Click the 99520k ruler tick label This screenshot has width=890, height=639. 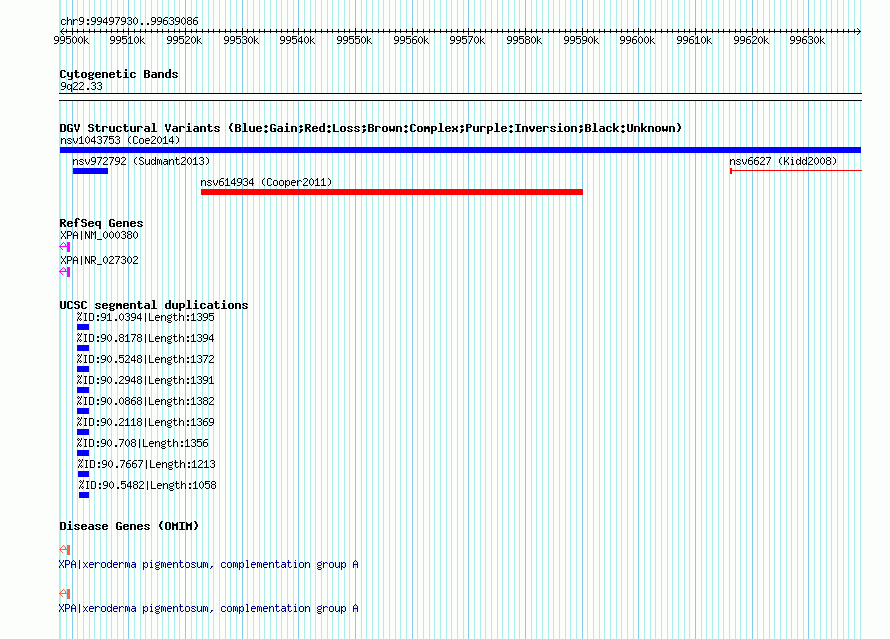tap(184, 40)
